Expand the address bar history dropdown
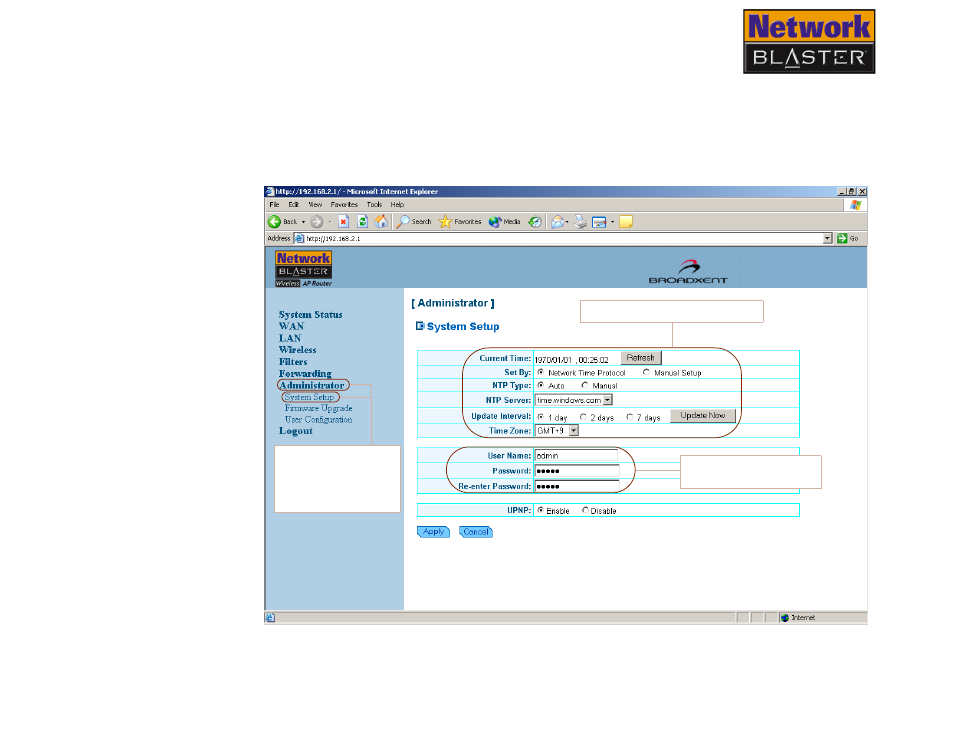Image resolution: width=954 pixels, height=742 pixels. pyautogui.click(x=827, y=238)
